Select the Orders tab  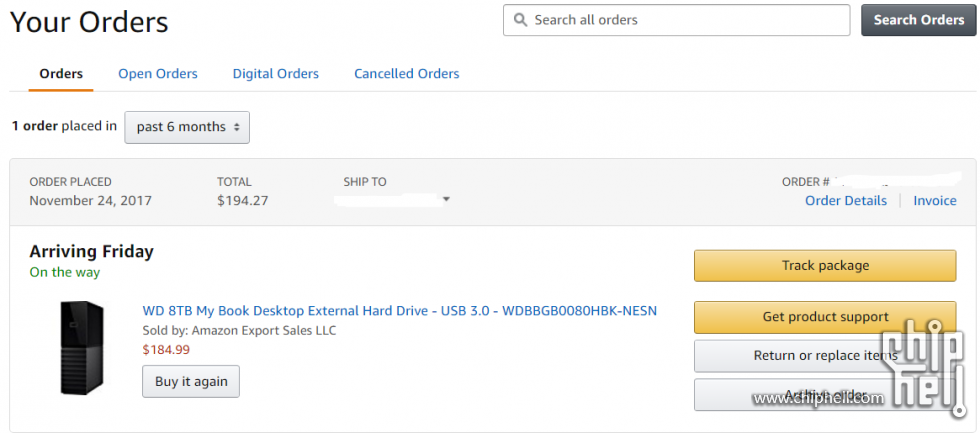[x=61, y=74]
